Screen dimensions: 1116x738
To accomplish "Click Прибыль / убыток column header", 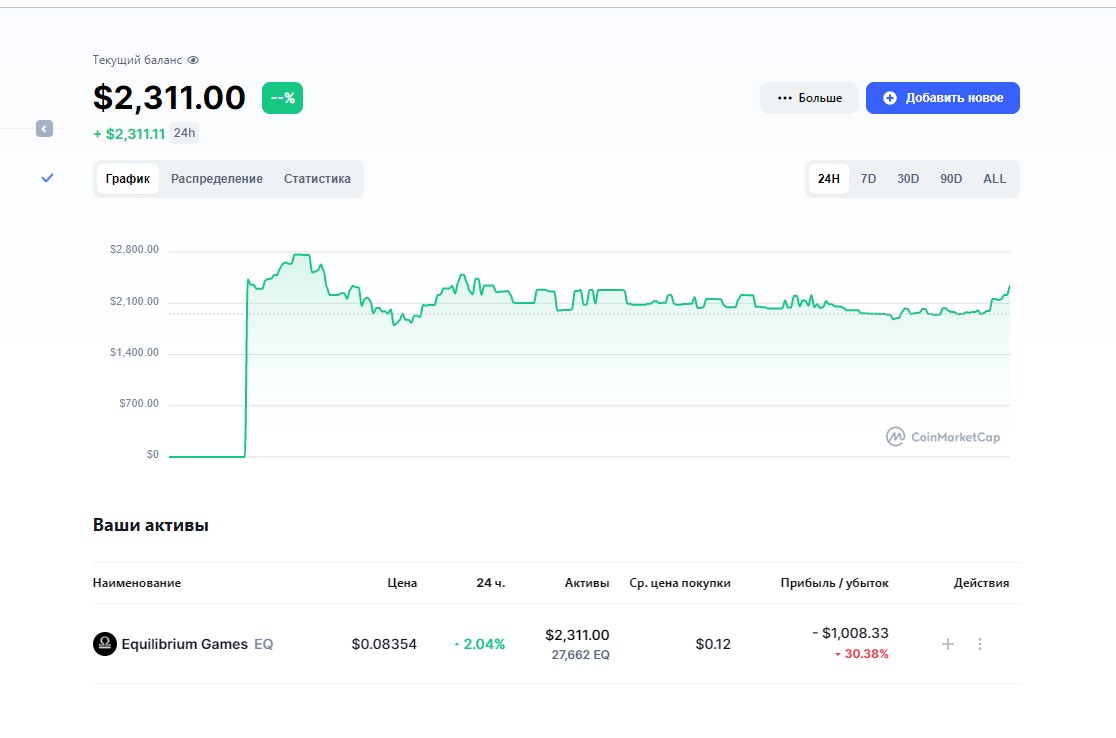I will pyautogui.click(x=834, y=583).
